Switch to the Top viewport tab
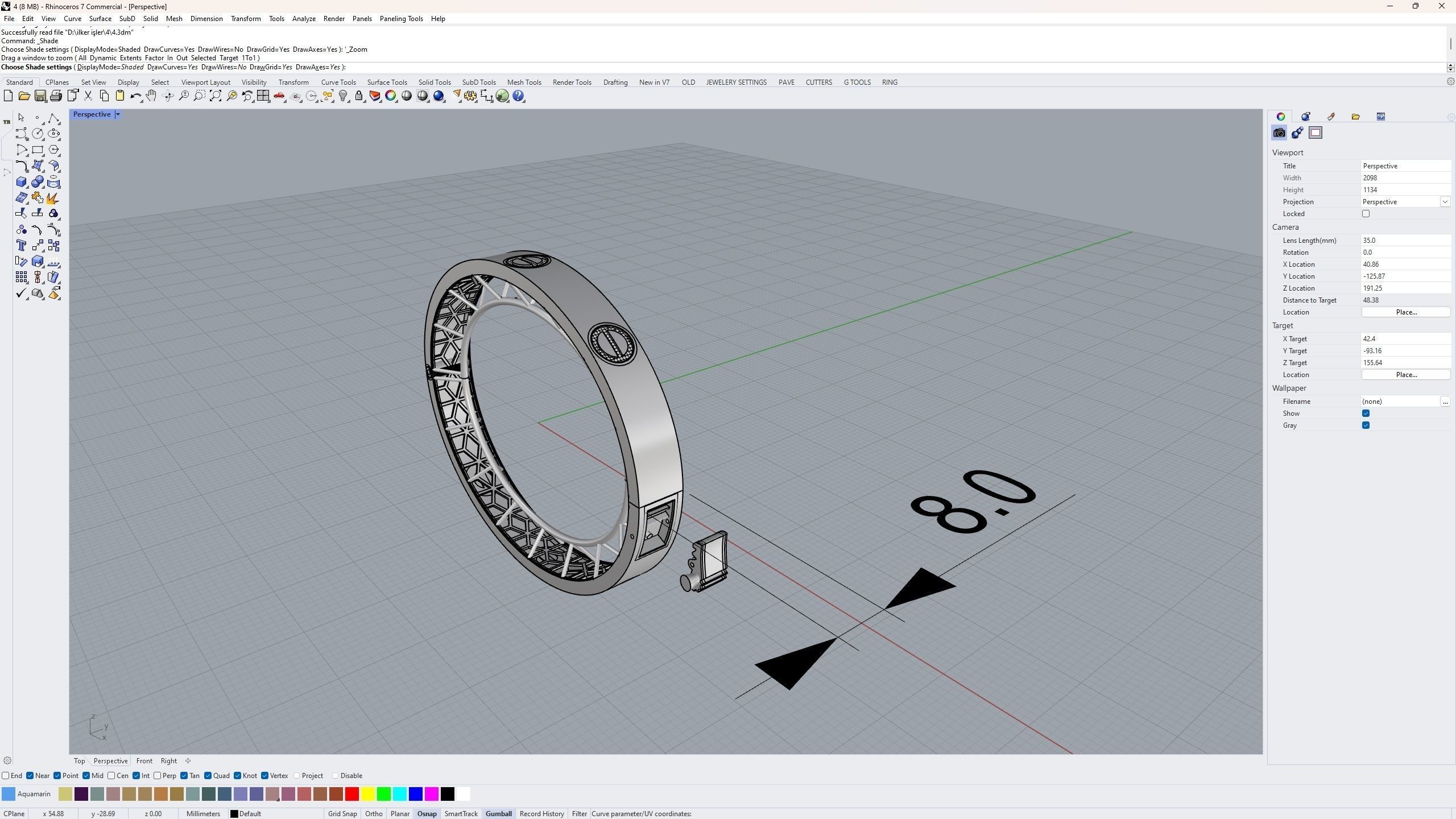 point(79,761)
